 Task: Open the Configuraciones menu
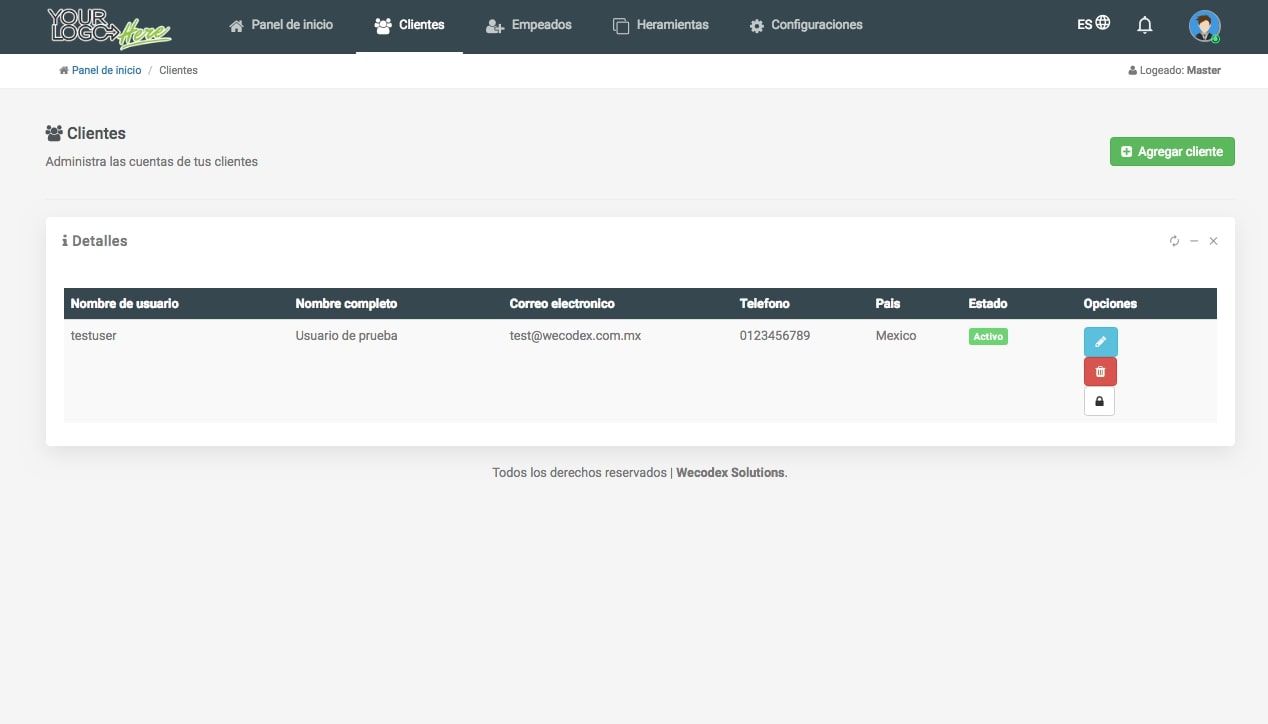point(805,25)
